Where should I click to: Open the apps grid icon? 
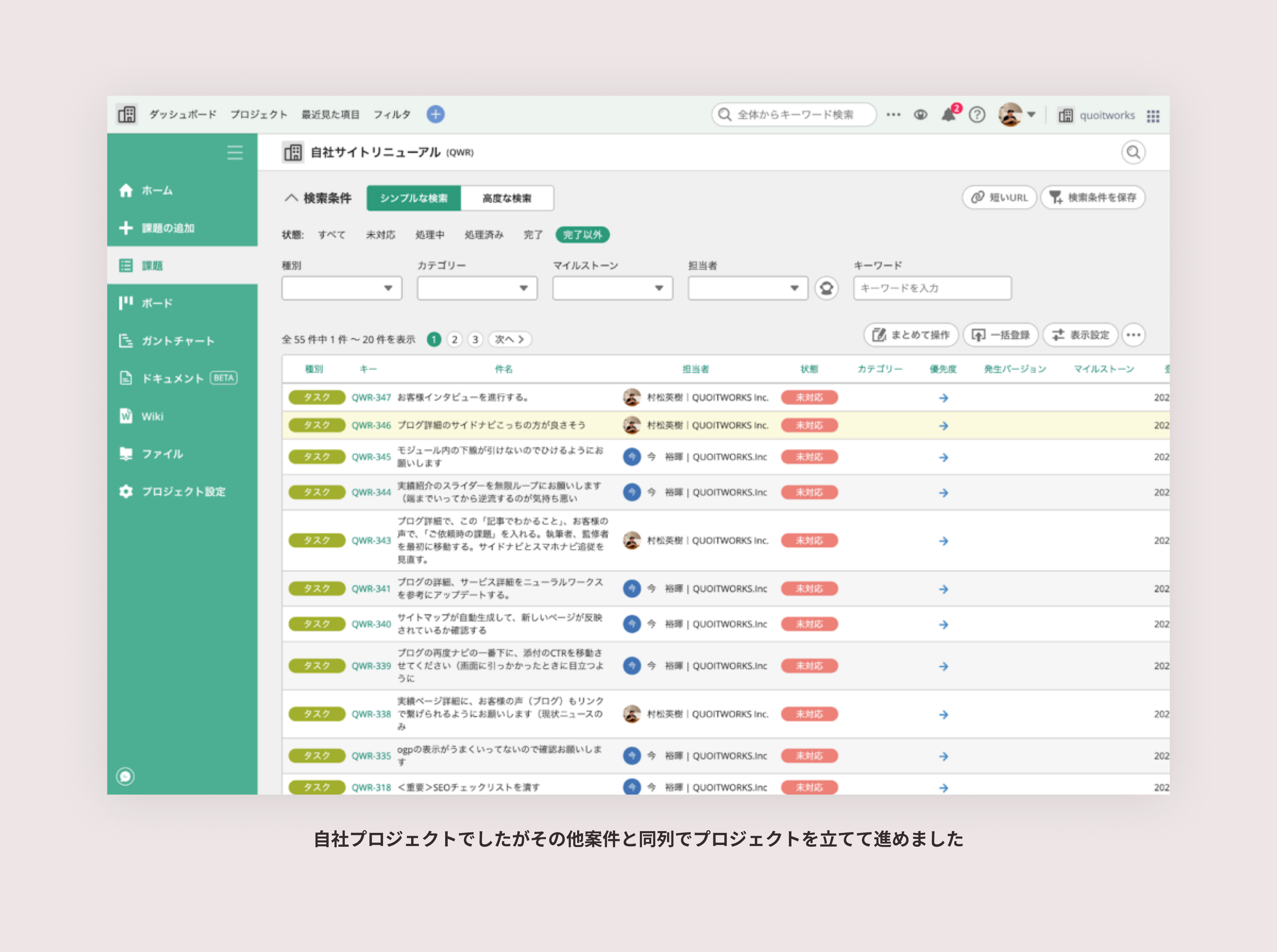(x=1153, y=116)
